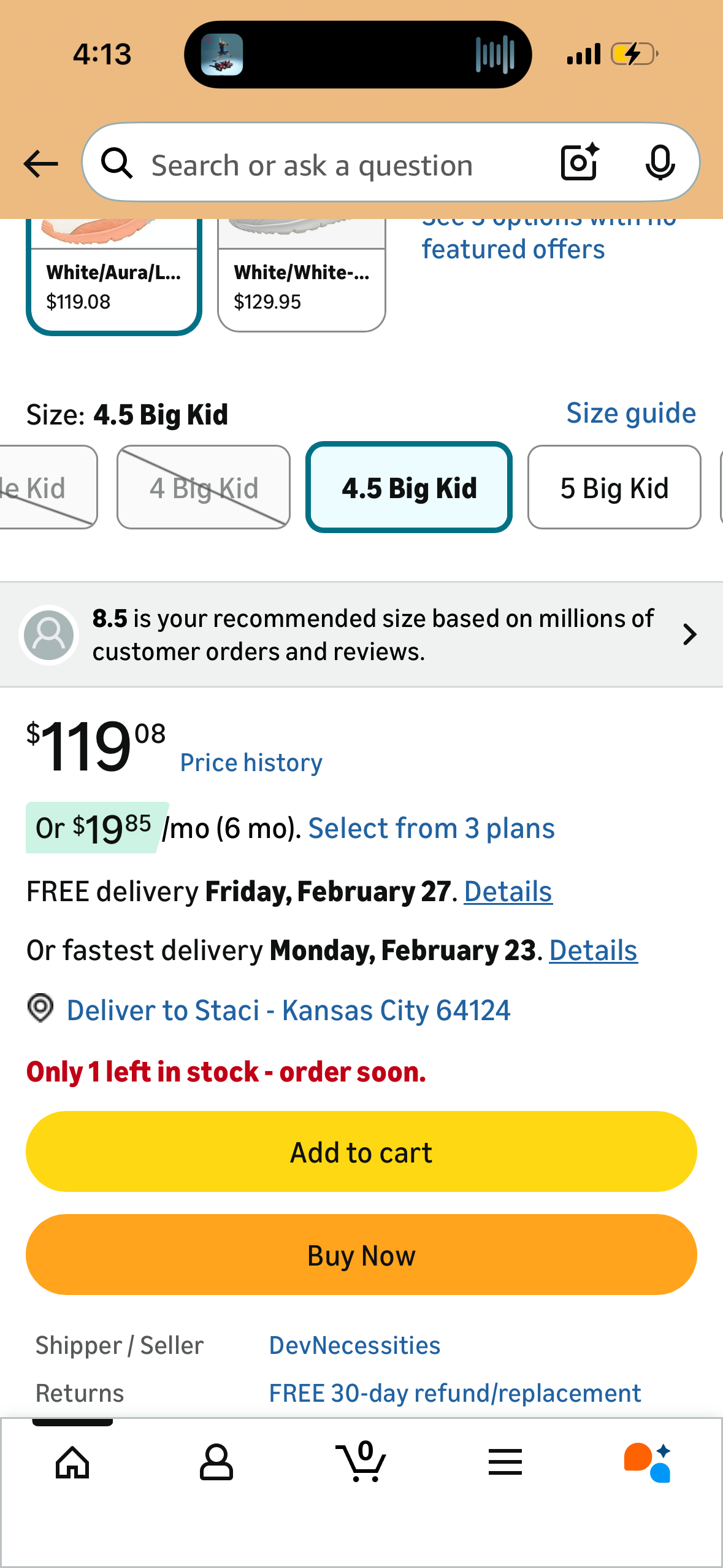Open the Size guide link
This screenshot has height=1568, width=723.
click(x=630, y=413)
